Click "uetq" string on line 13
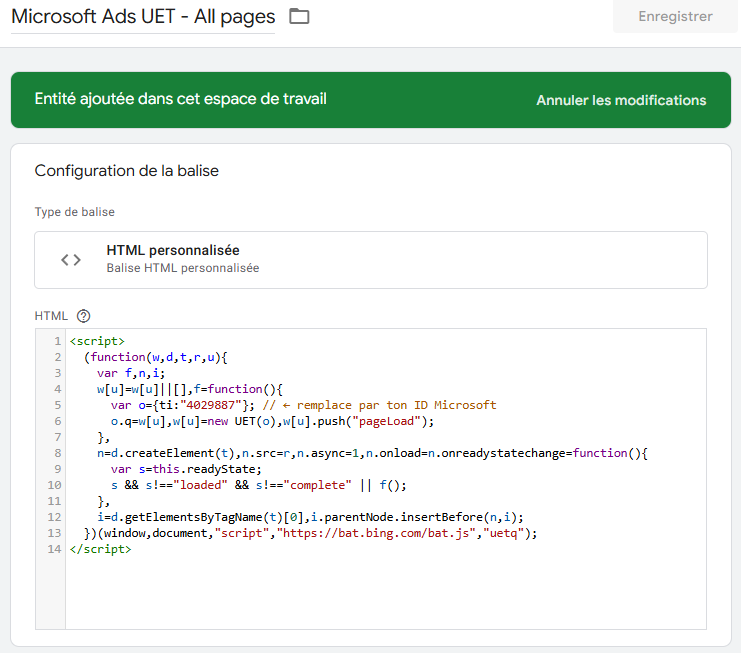The height and width of the screenshot is (653, 741). point(503,533)
